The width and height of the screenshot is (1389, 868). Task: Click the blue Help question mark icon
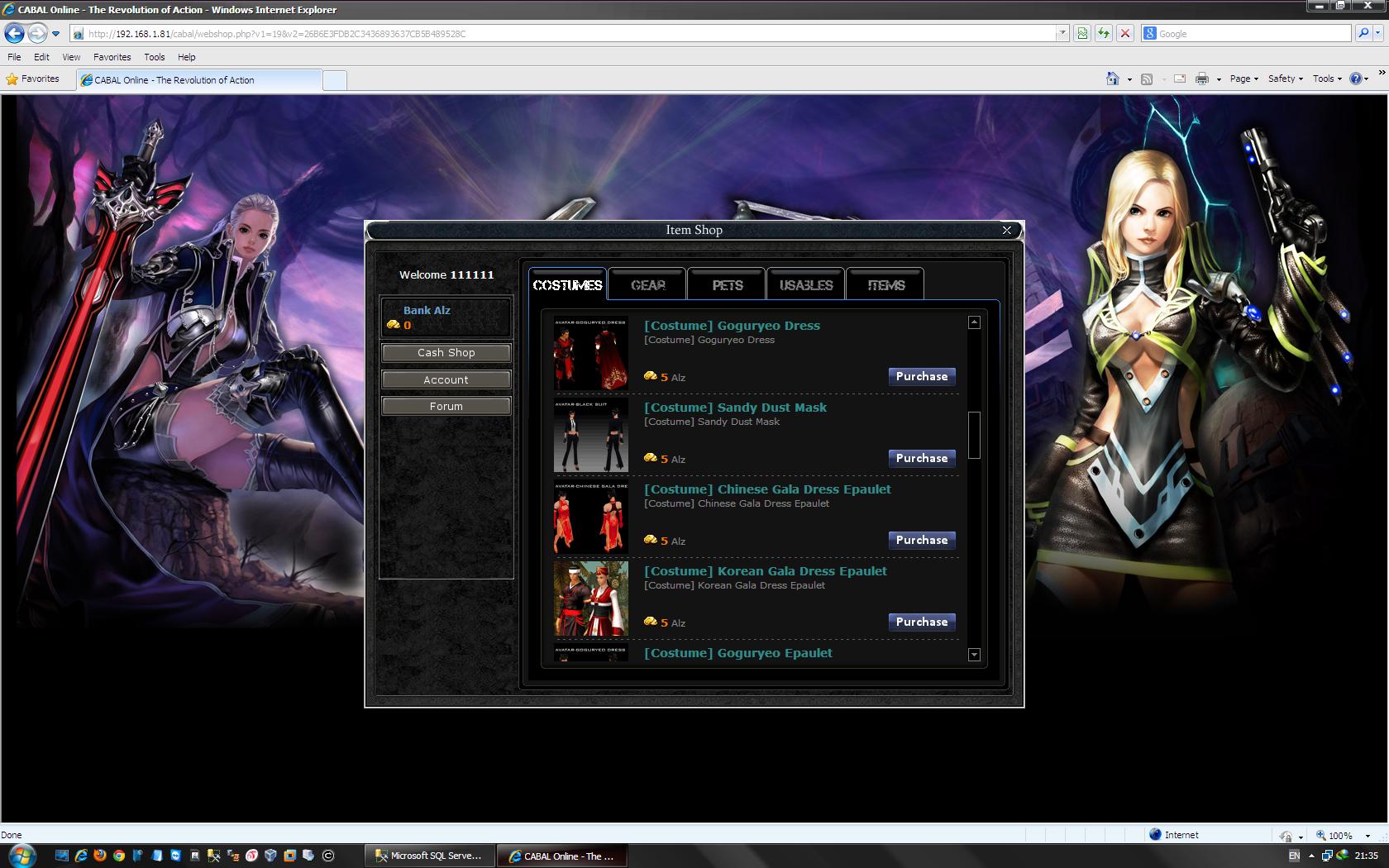(x=1356, y=79)
